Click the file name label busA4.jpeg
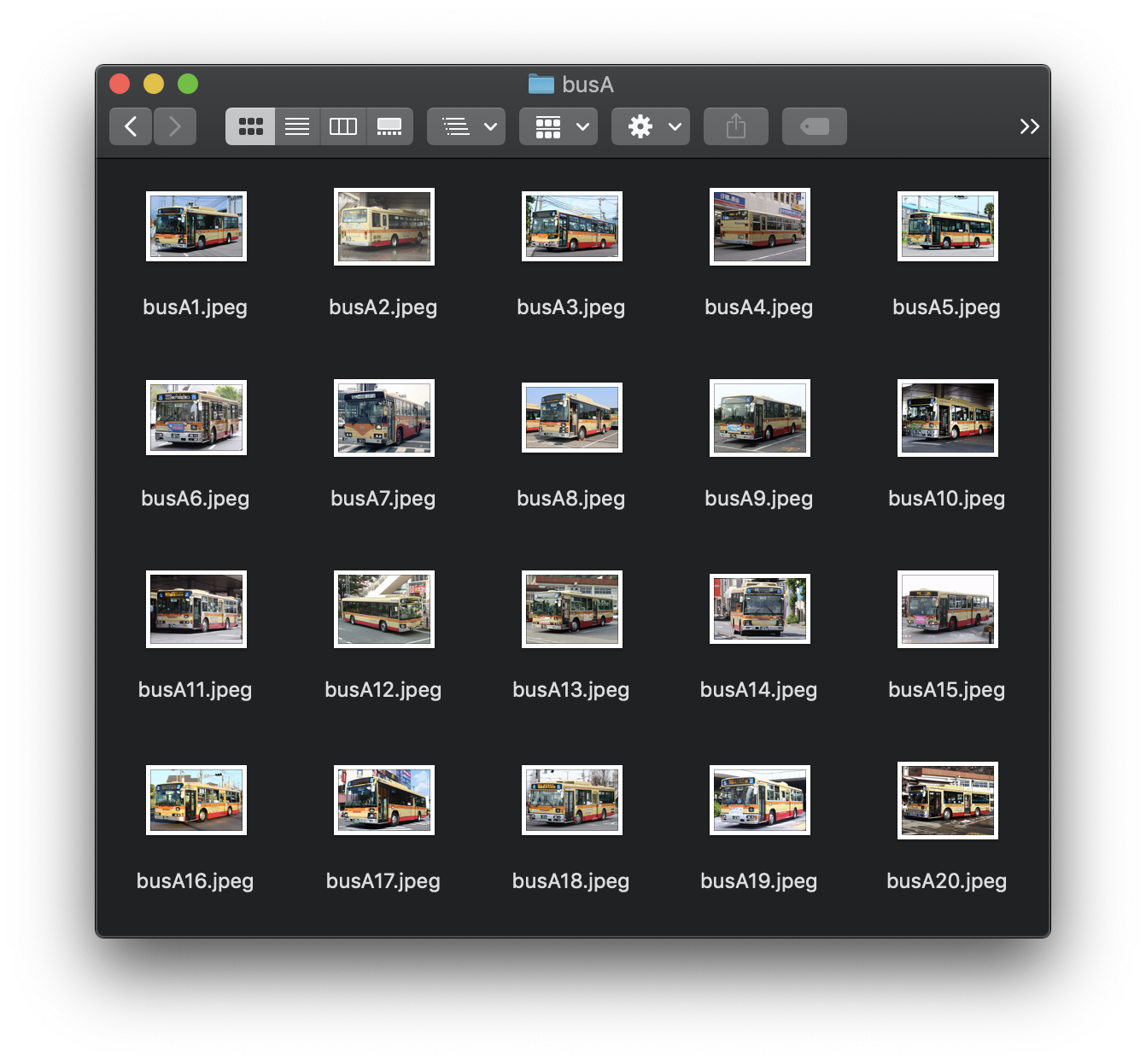 click(x=759, y=307)
